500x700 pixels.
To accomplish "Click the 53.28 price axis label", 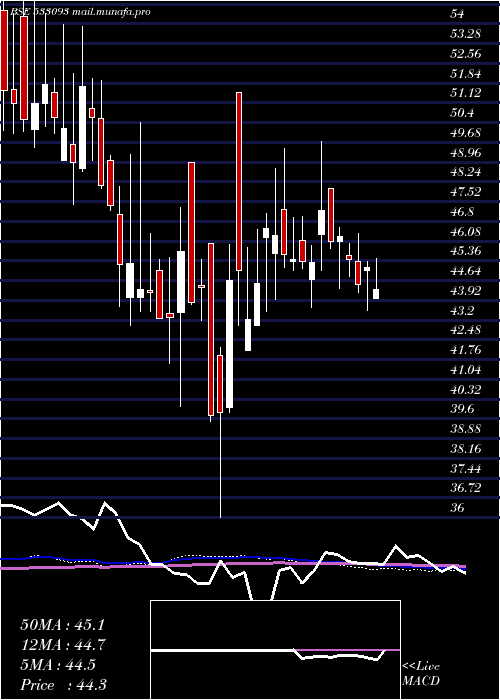I will (465, 34).
